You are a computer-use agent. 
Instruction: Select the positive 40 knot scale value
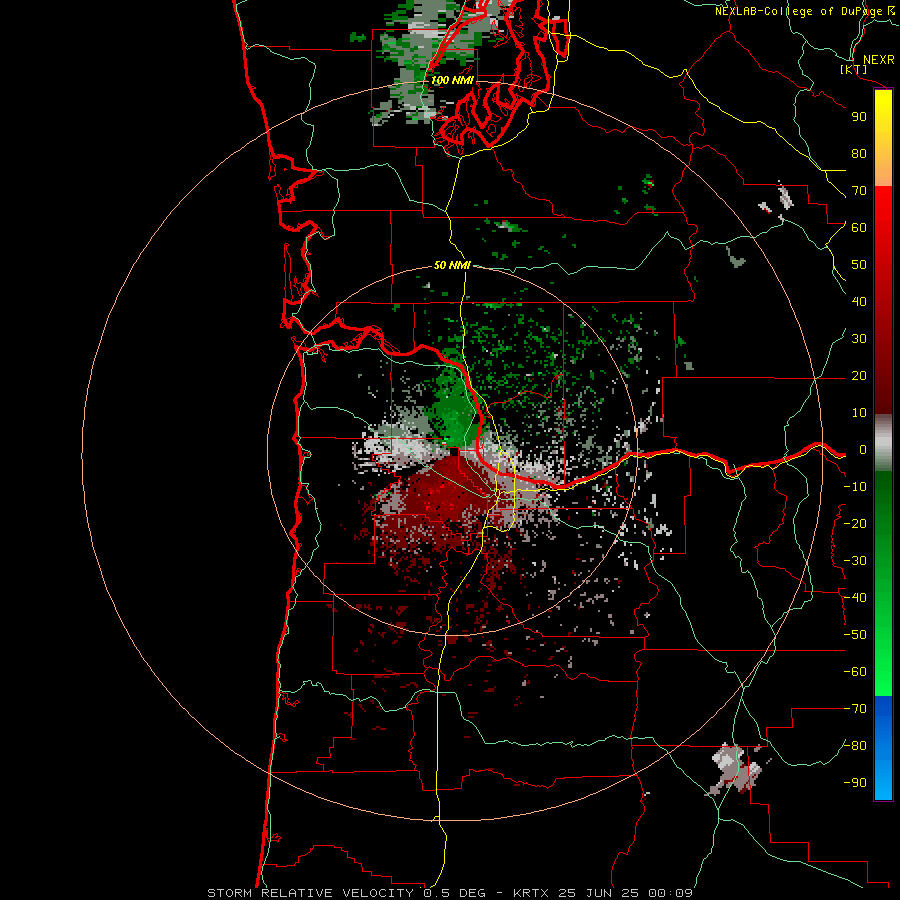pos(859,302)
